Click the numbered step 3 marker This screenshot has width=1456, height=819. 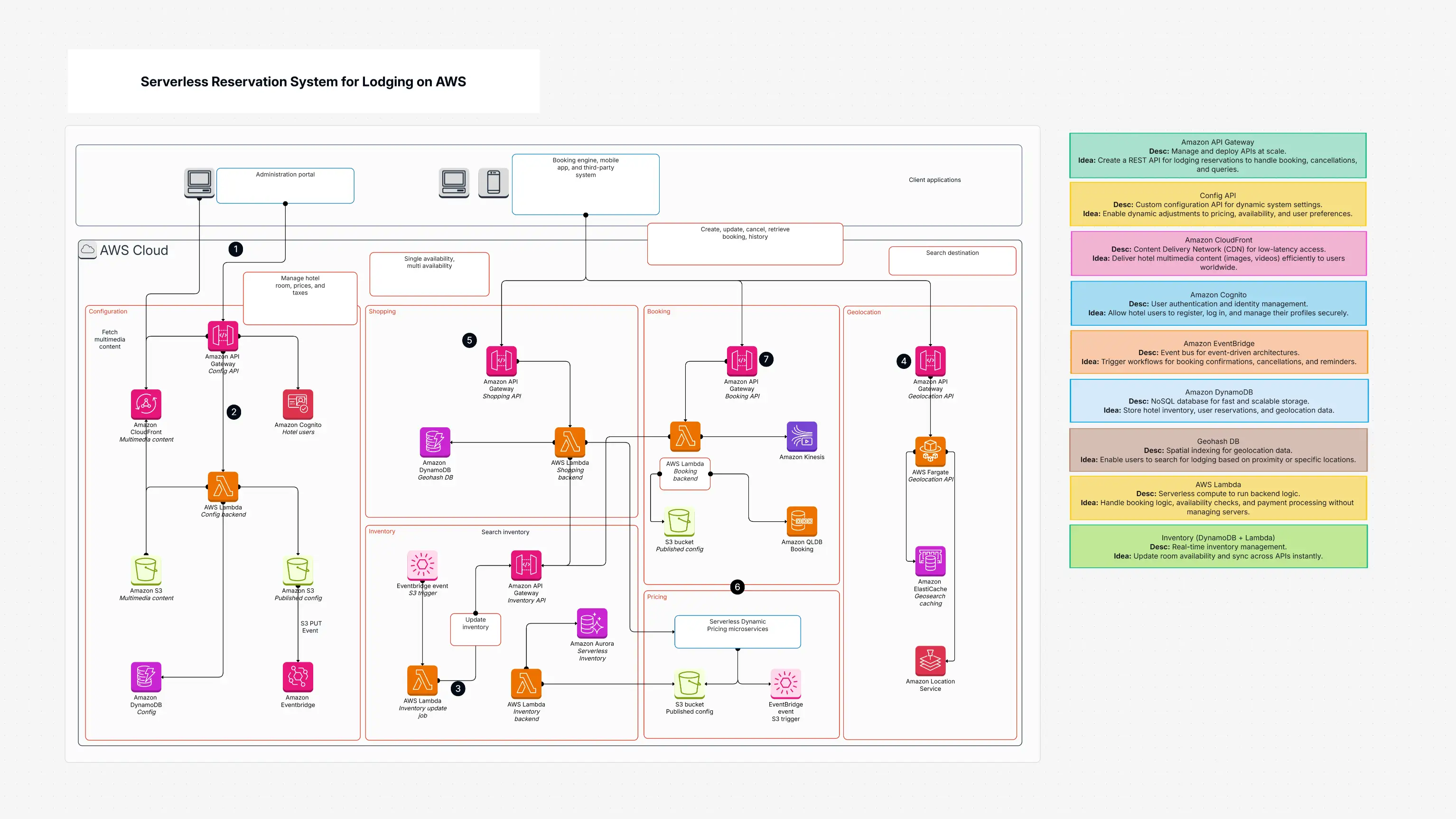pyautogui.click(x=458, y=688)
